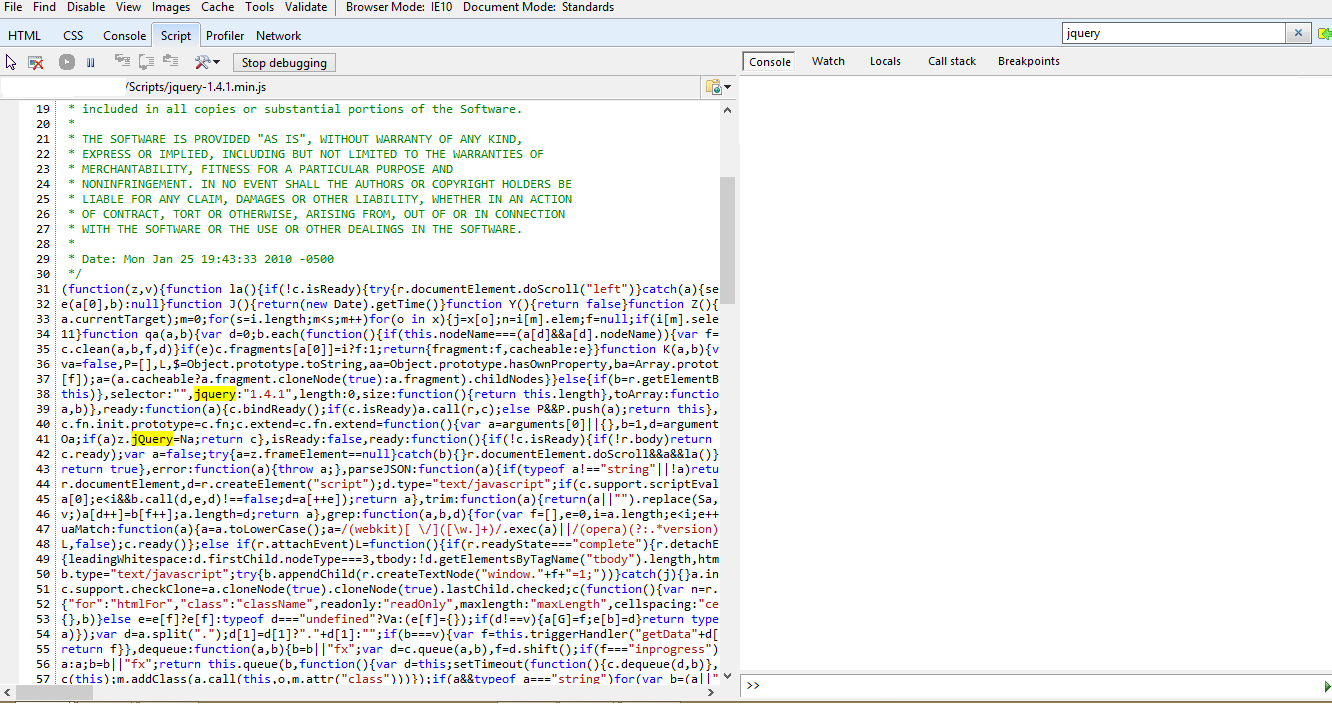Click the previous search result arrow icon
Screen dimensions: 1332x706
tap(1324, 33)
